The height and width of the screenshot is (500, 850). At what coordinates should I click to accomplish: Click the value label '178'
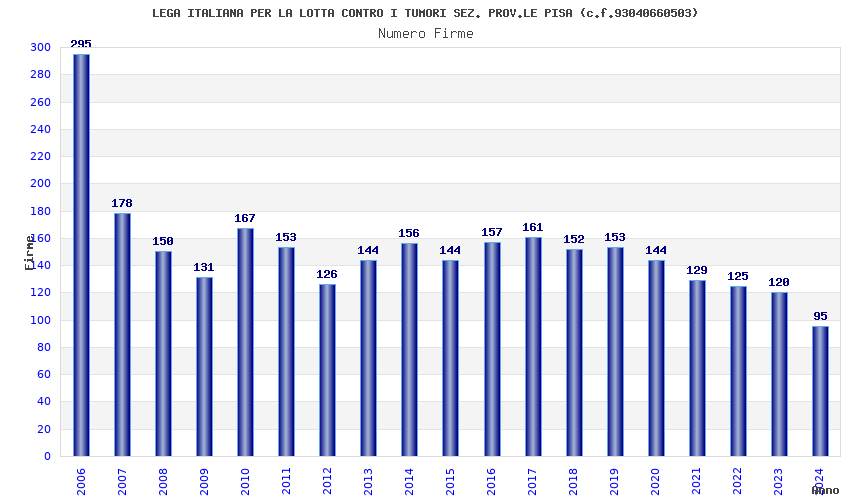122,203
